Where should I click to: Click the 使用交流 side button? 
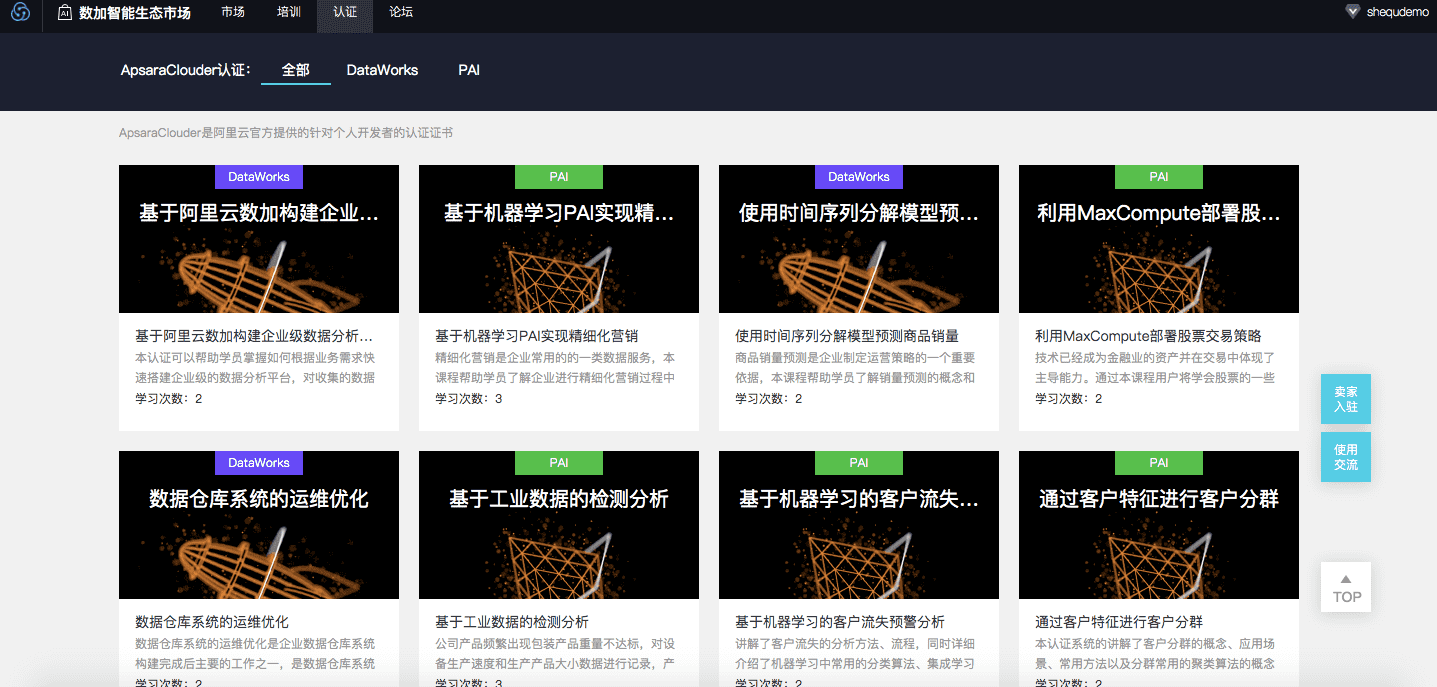(1346, 457)
